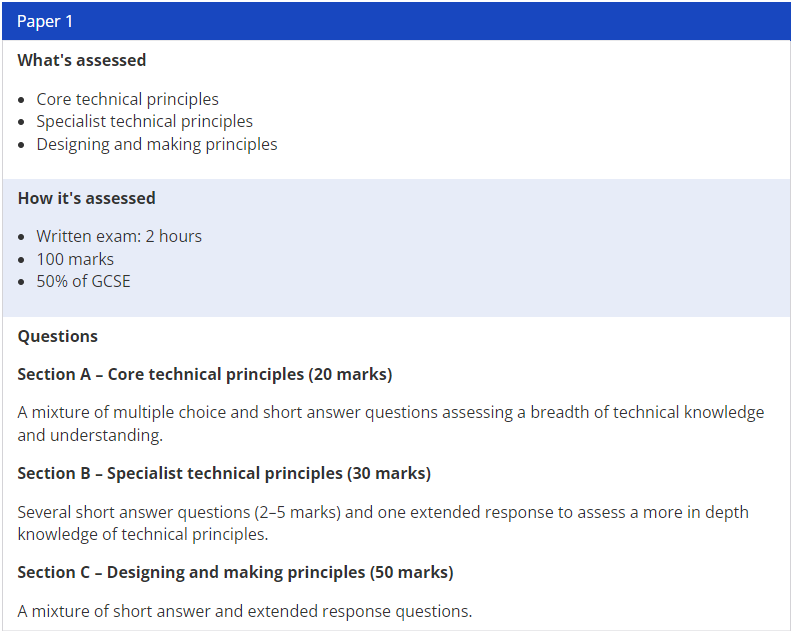
Task: Click the Section A heading (20 marks)
Action: click(x=205, y=374)
